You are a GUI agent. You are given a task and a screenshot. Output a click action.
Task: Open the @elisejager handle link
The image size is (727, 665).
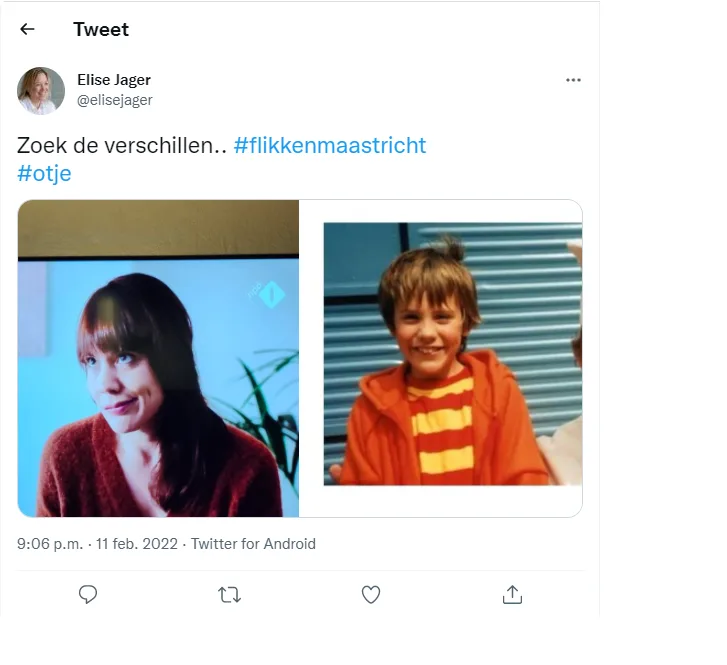tap(115, 100)
